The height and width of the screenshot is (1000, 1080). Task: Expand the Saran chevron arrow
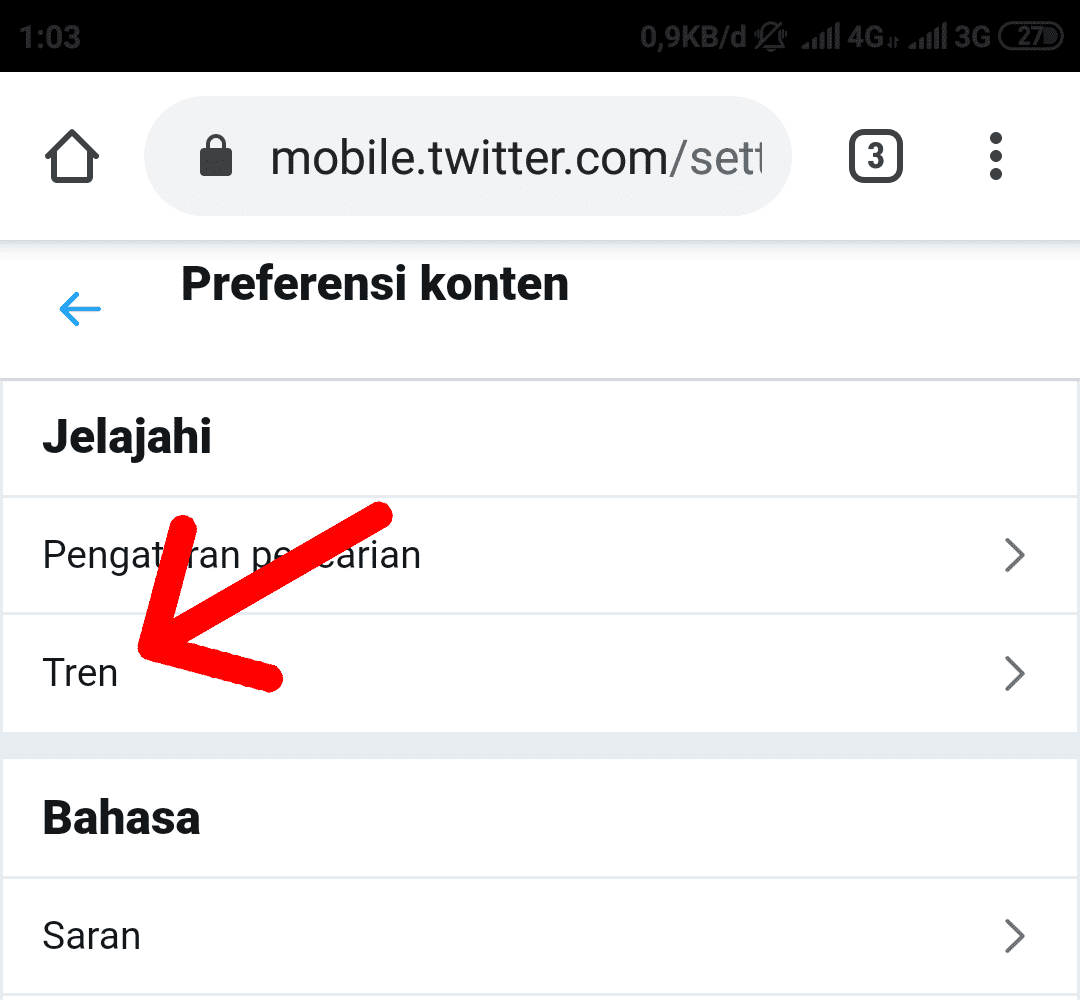pos(1015,936)
